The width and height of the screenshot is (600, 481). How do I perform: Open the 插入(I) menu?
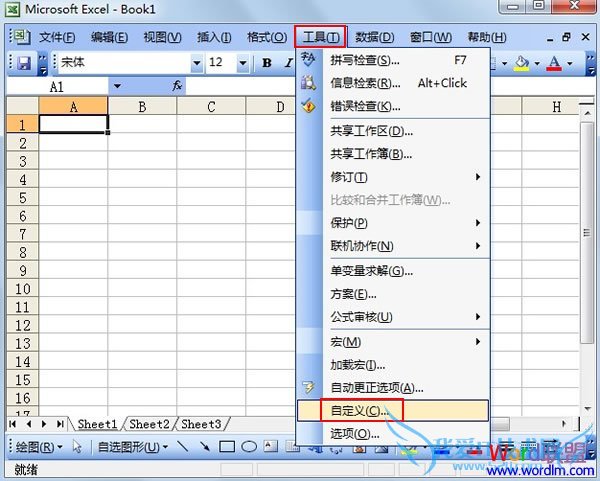tap(214, 37)
